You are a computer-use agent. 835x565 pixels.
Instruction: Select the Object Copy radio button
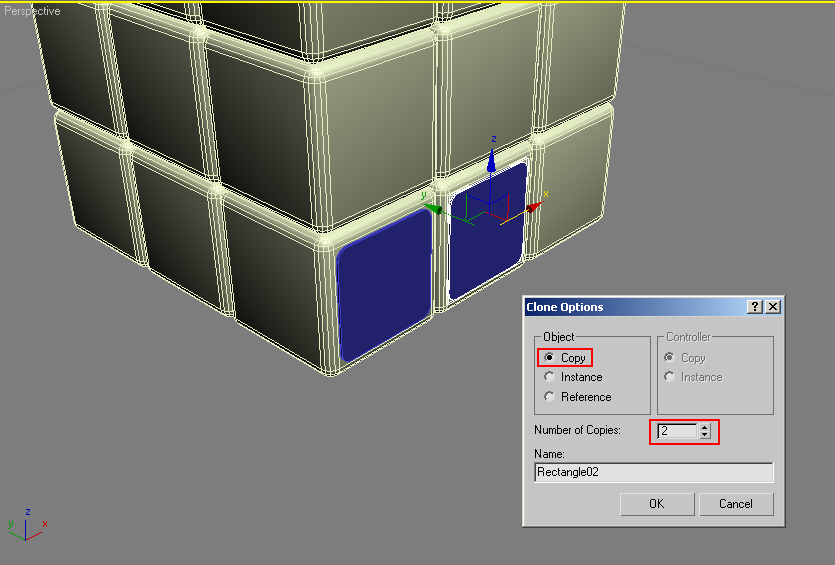(550, 357)
